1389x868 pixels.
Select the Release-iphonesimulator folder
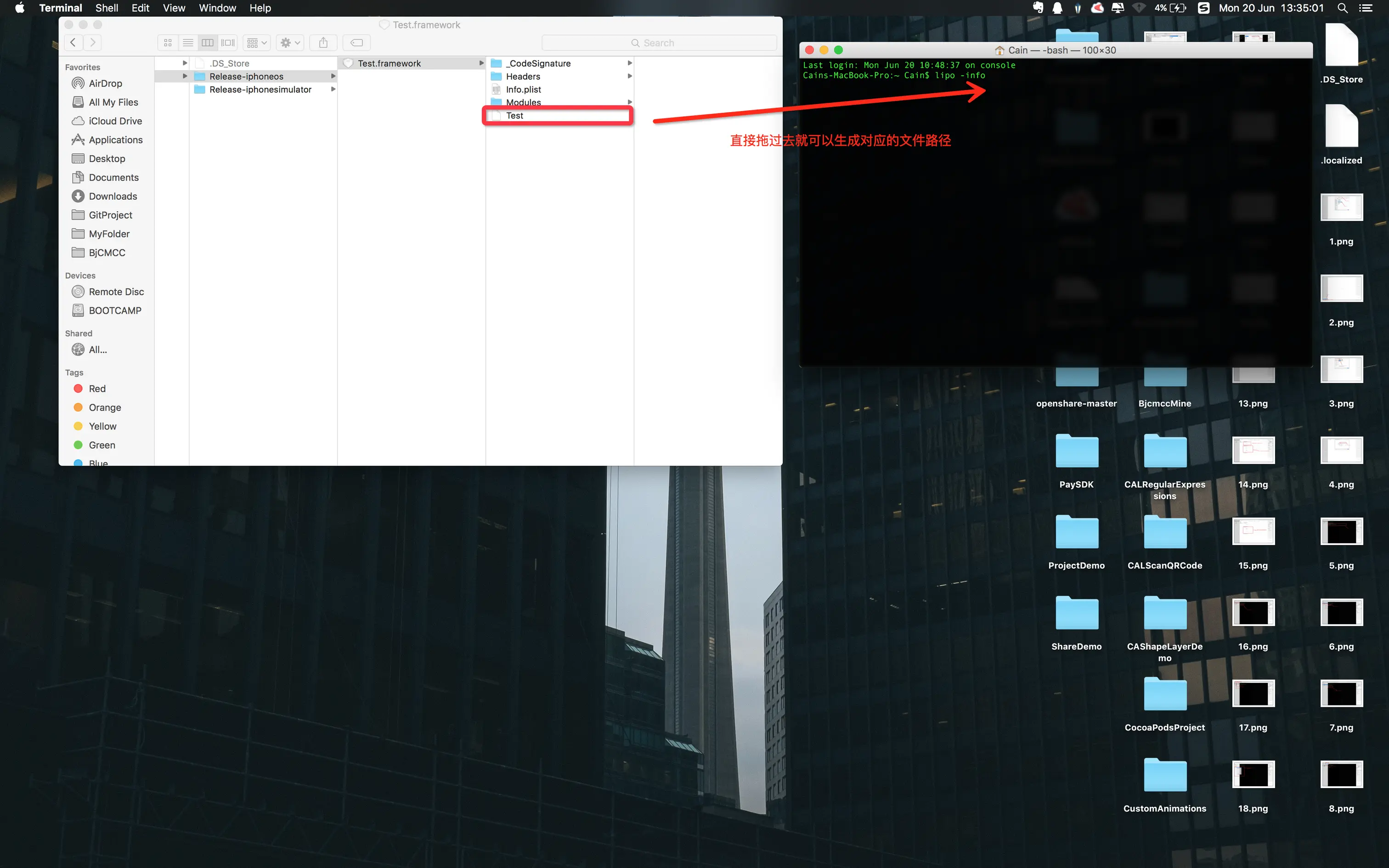(260, 90)
